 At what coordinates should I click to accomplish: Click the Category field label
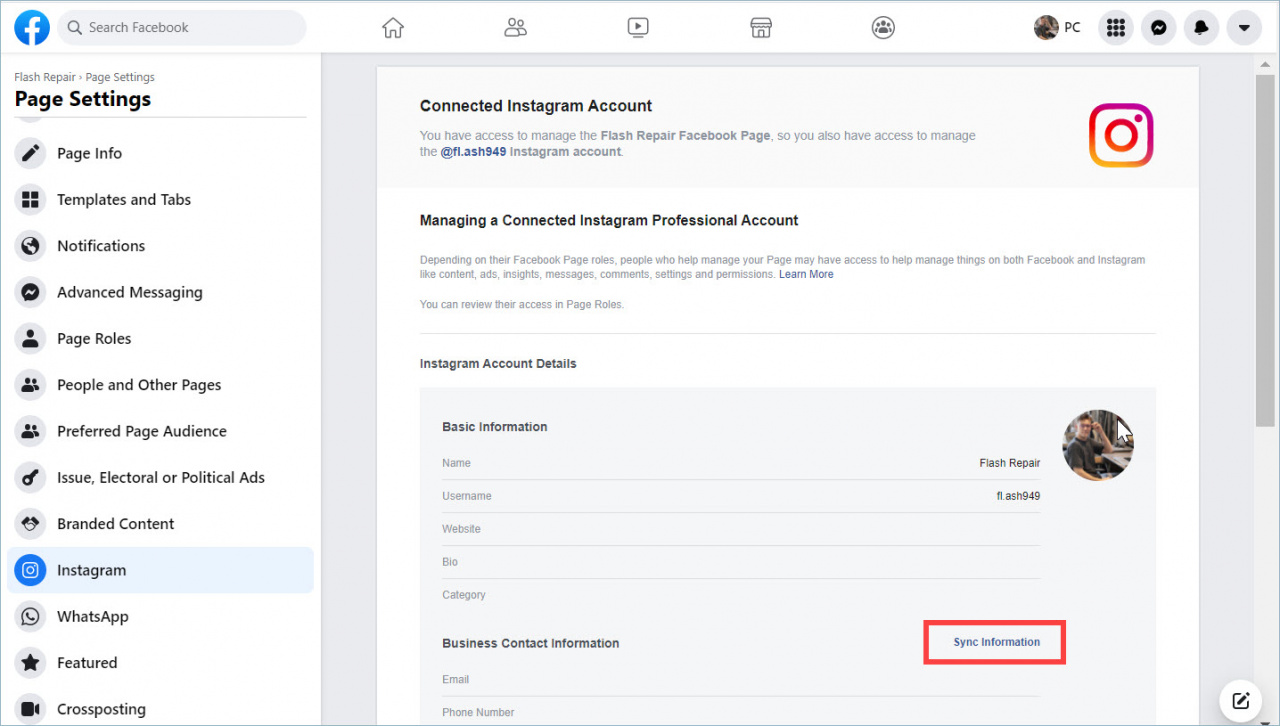(464, 595)
